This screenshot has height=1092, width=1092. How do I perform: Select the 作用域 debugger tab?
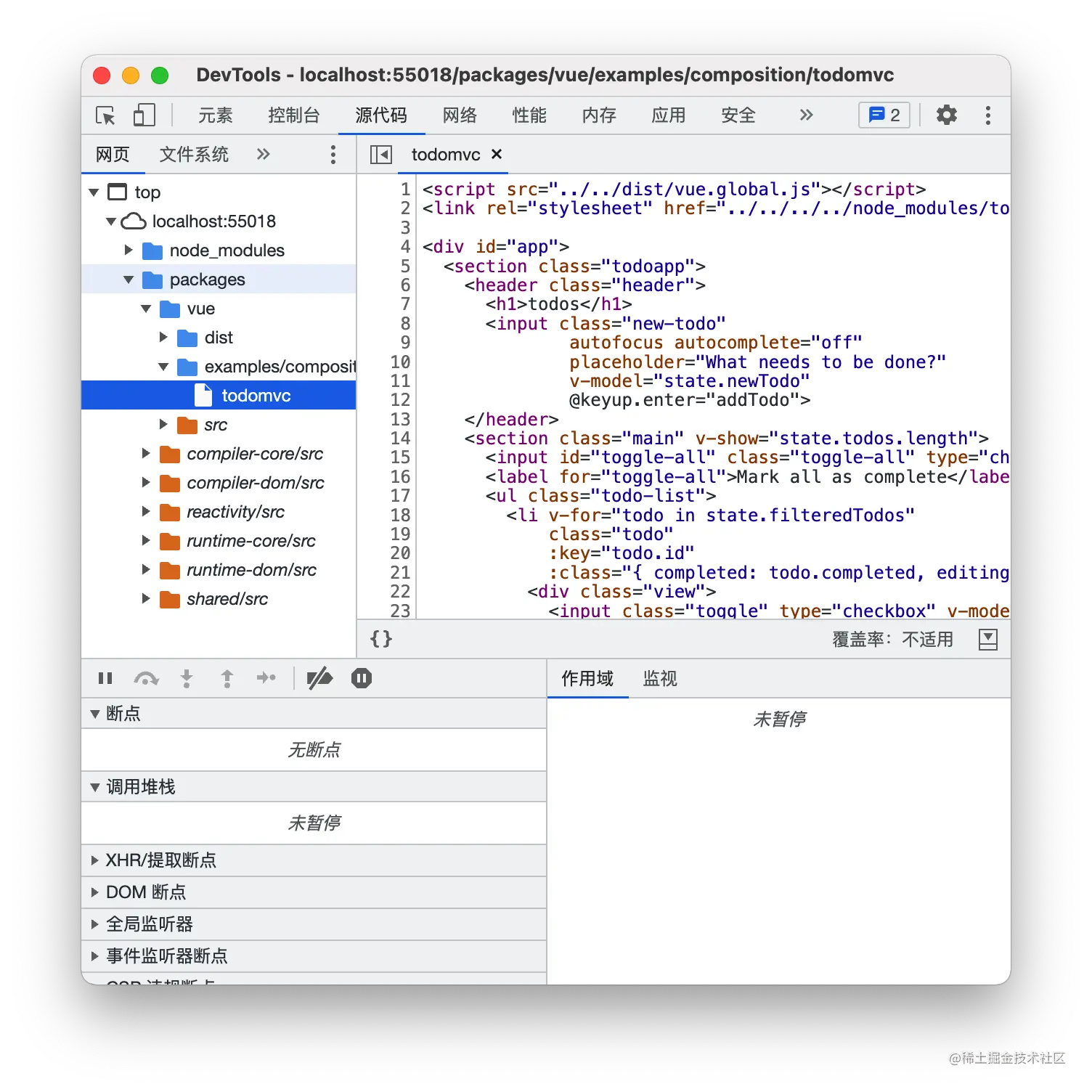pyautogui.click(x=587, y=678)
